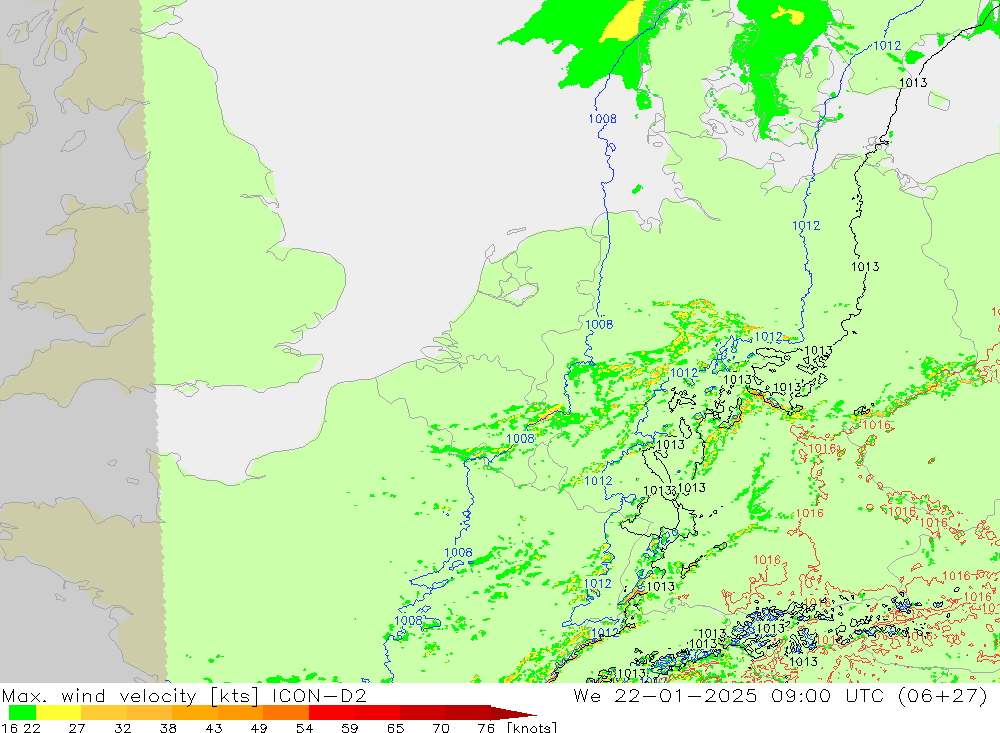Select the legend swatch between 27 and 32
Image resolution: width=1000 pixels, height=733 pixels.
click(x=104, y=713)
